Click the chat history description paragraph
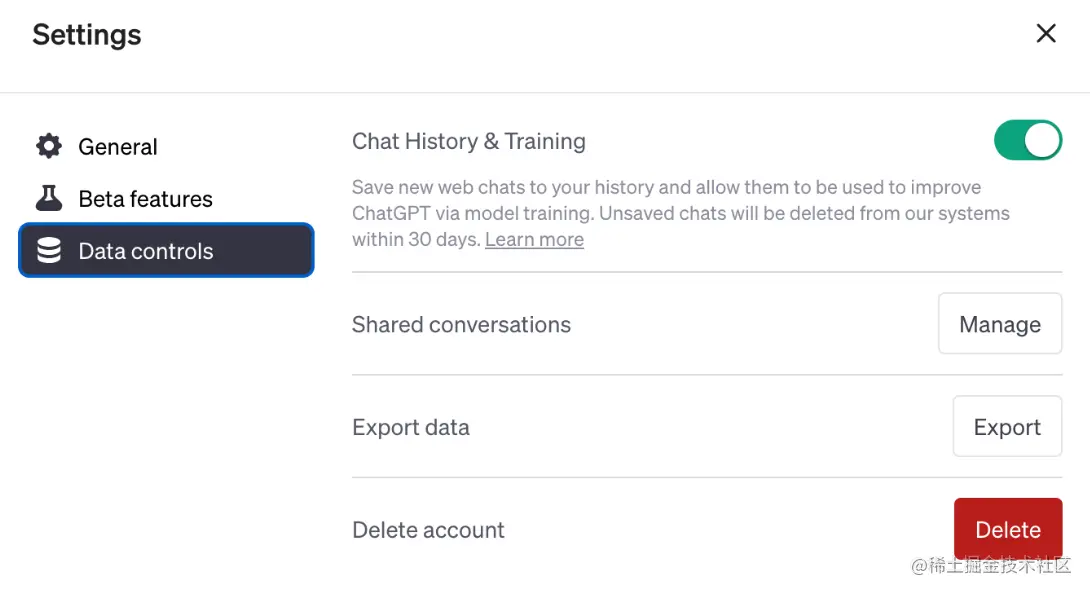Image resolution: width=1090 pixels, height=594 pixels. click(681, 213)
